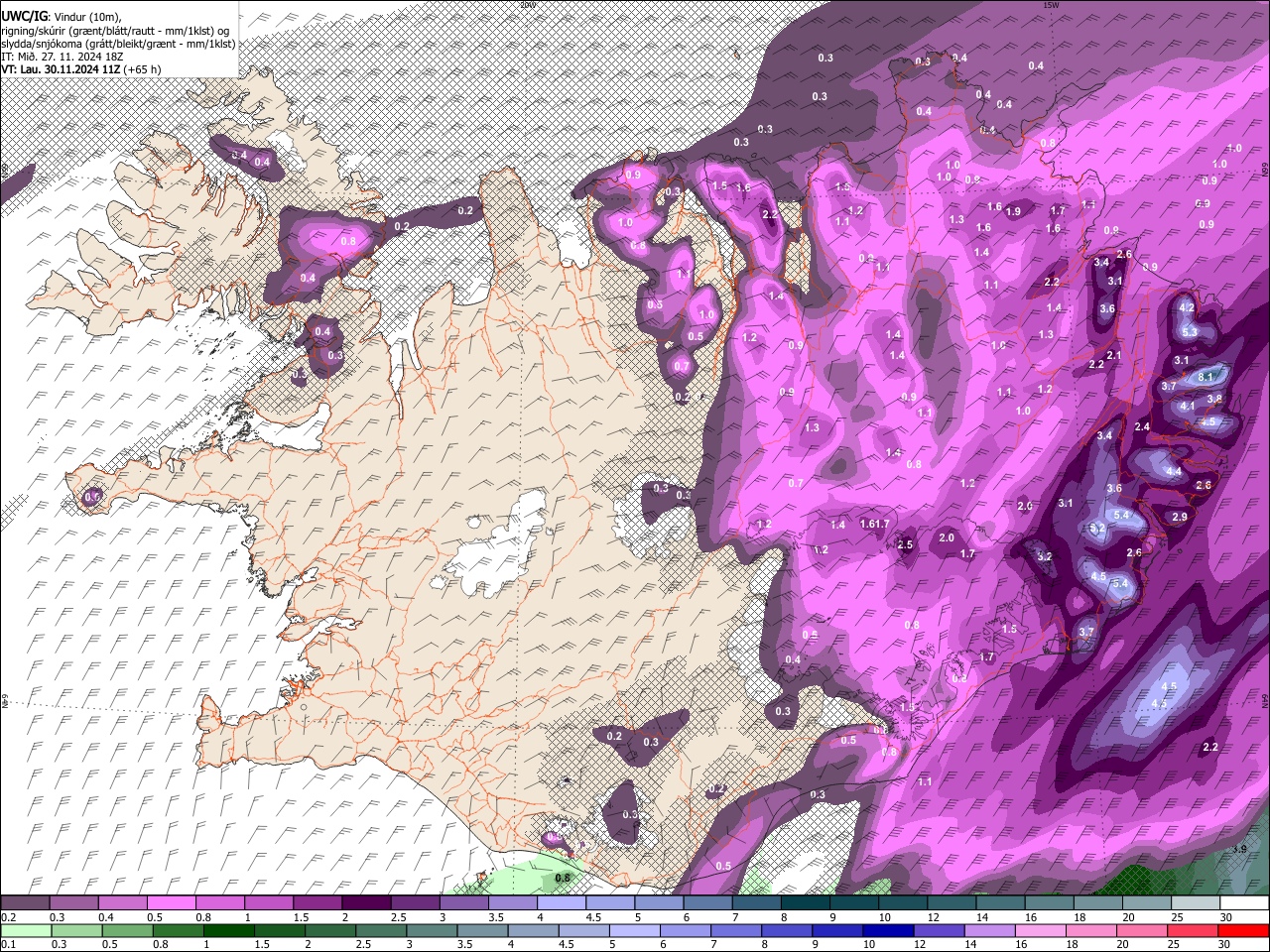Pick the dark mauve 0.2 swatch, top legend row
The width and height of the screenshot is (1270, 952).
coord(25,903)
